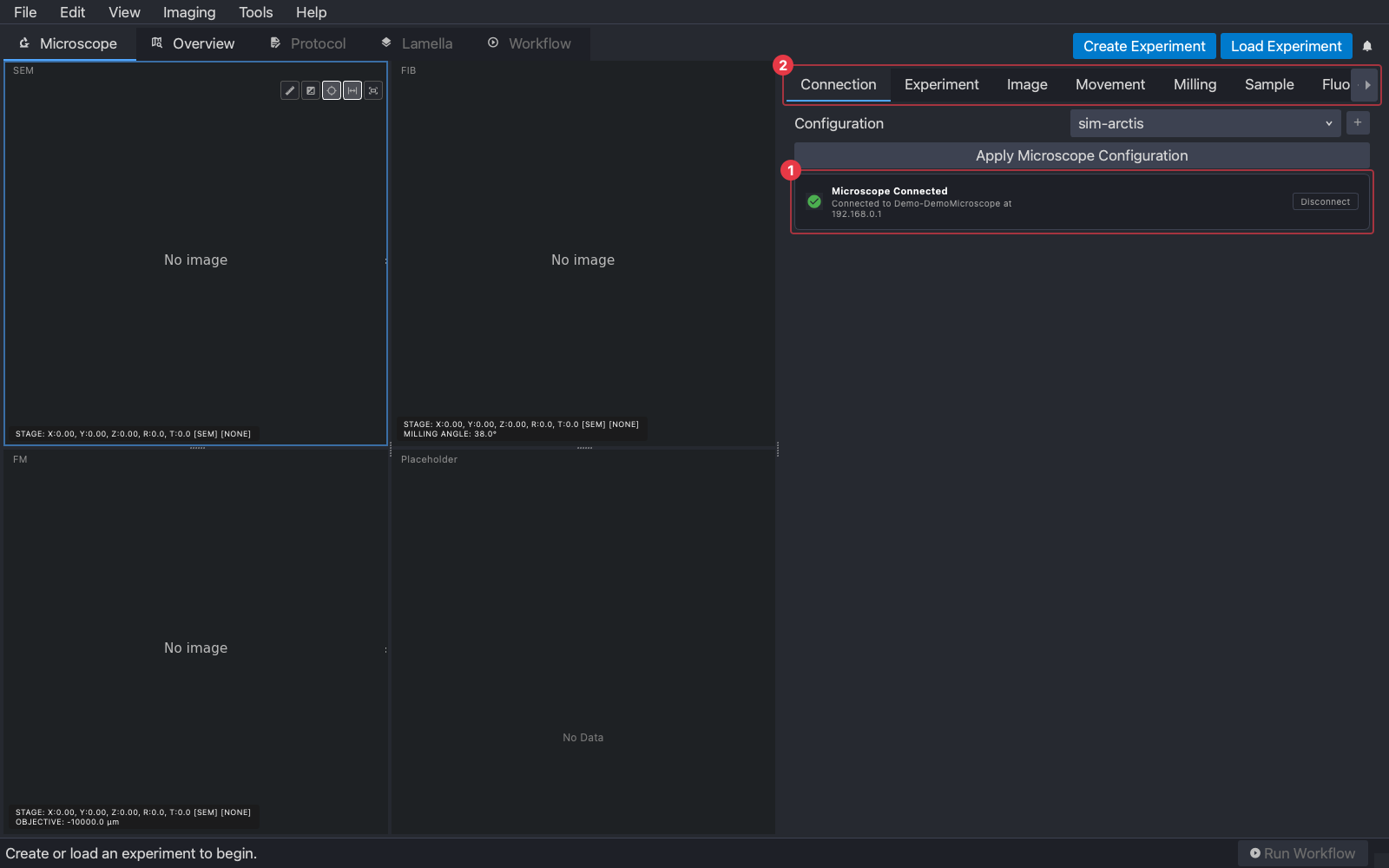Click the Configuration label
This screenshot has width=1389, height=868.
(x=839, y=123)
